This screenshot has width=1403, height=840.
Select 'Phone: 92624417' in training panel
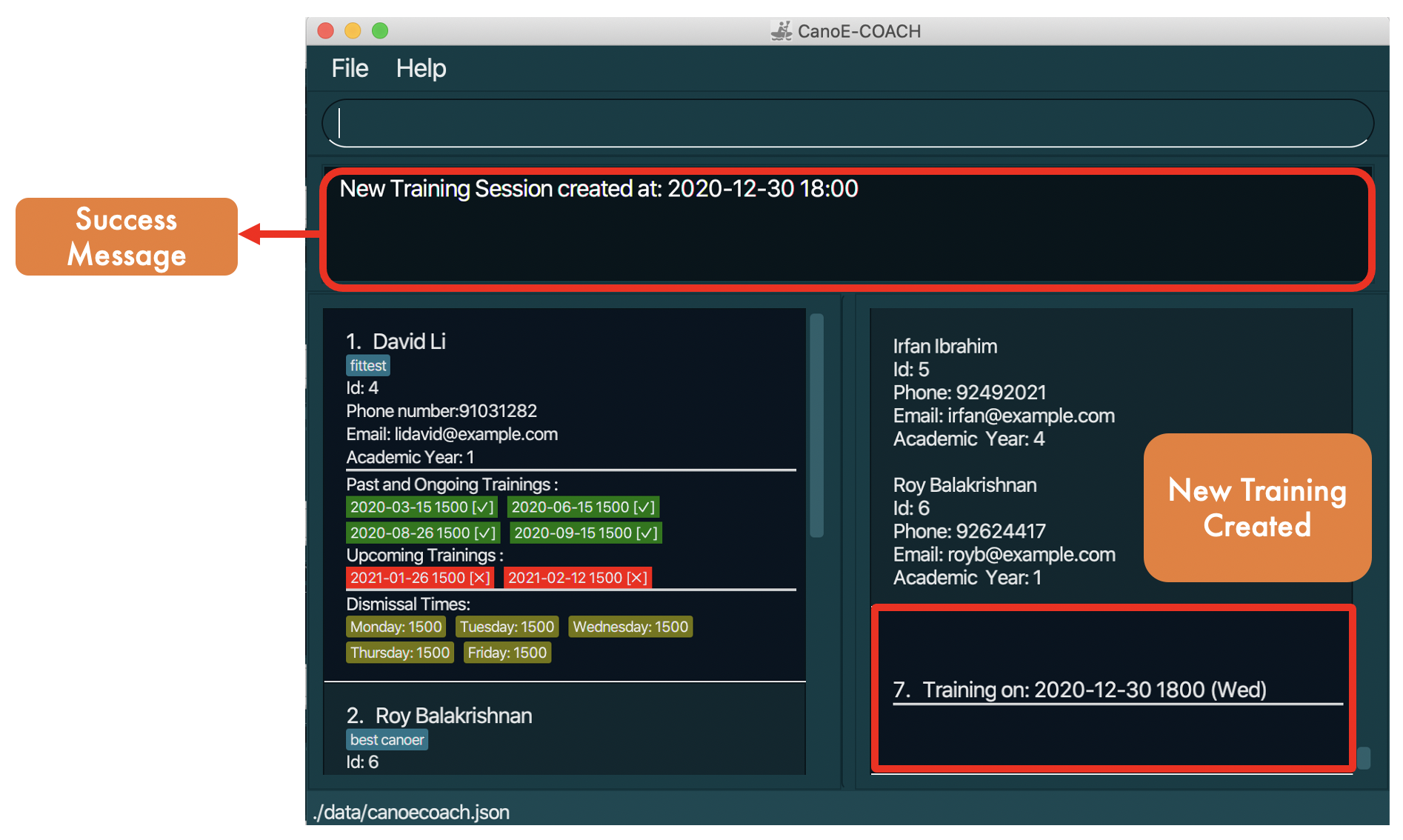point(970,531)
